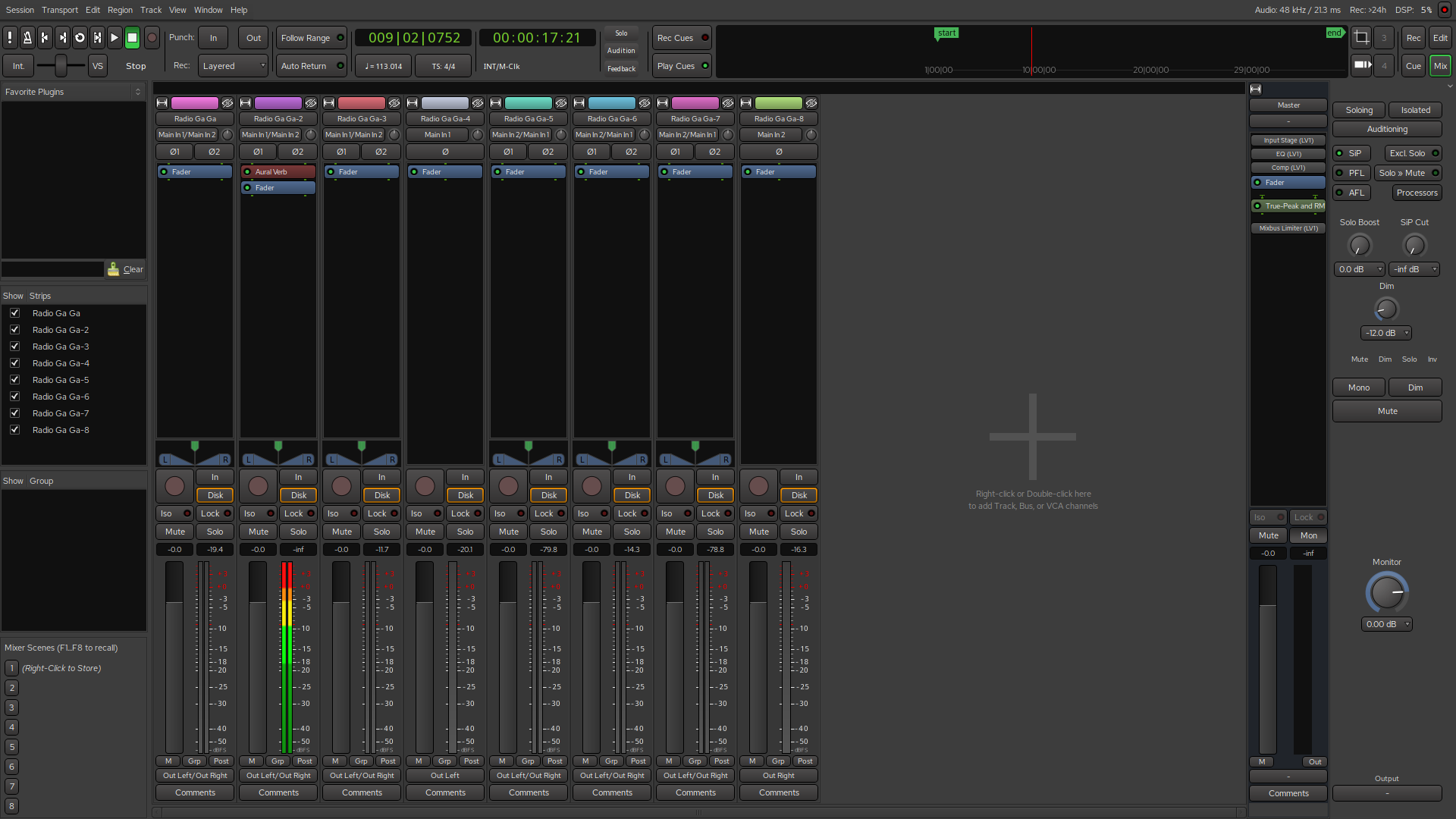This screenshot has width=1456, height=819.
Task: Toggle loop playback icon
Action: (80, 37)
